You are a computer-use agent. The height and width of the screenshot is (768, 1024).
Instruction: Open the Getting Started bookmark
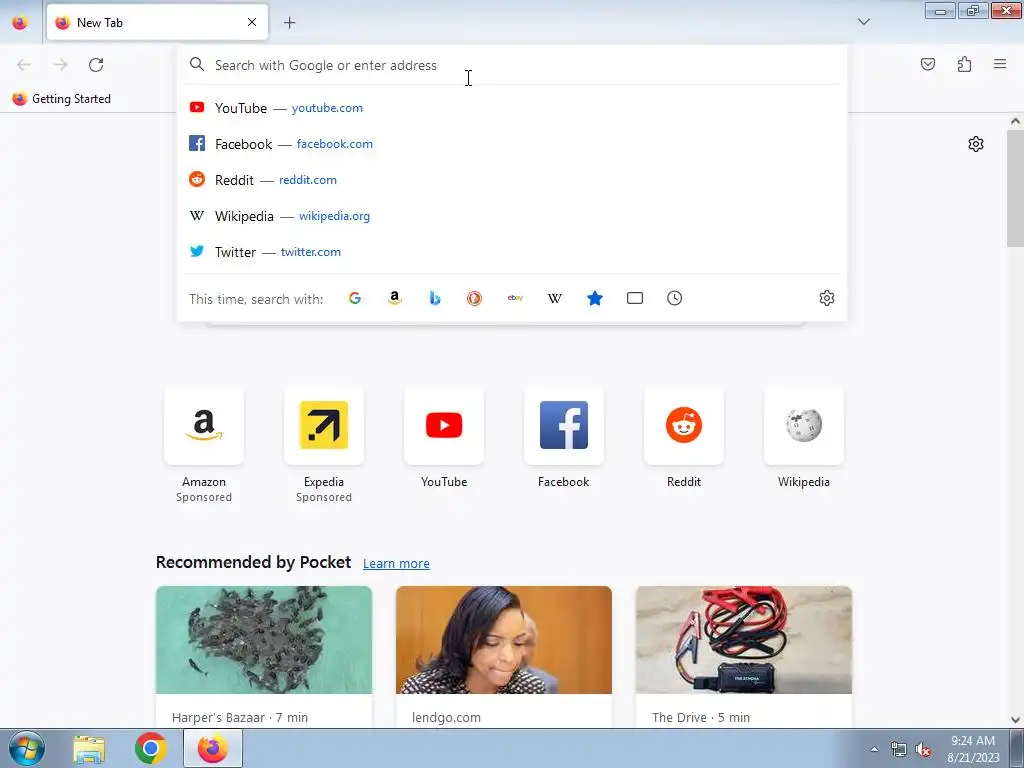[x=62, y=99]
